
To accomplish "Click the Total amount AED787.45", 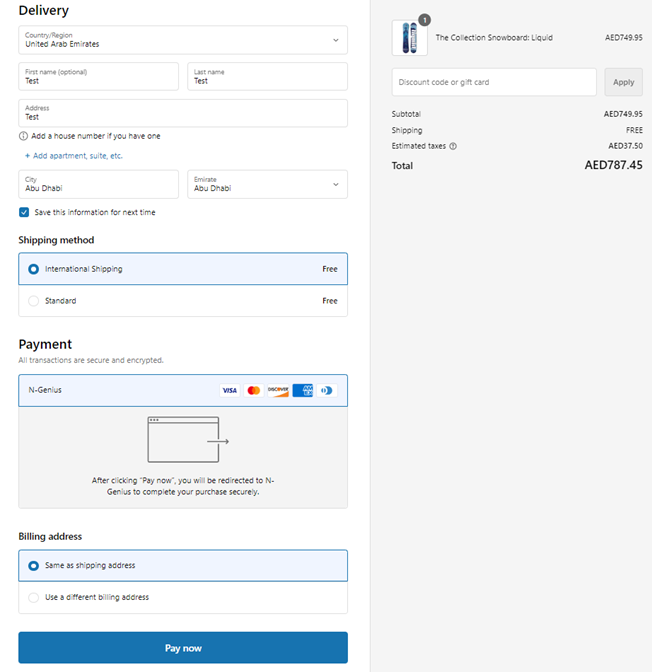I will (x=613, y=165).
